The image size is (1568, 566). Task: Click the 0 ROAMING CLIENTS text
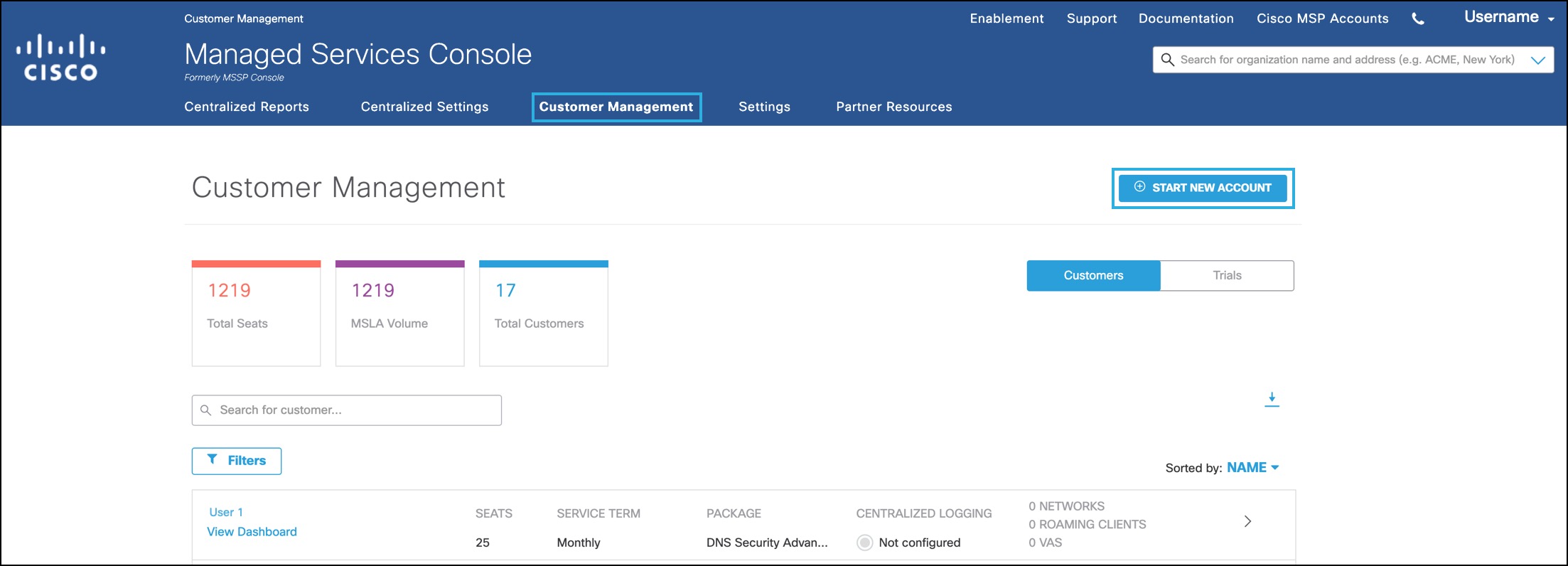[x=1088, y=524]
